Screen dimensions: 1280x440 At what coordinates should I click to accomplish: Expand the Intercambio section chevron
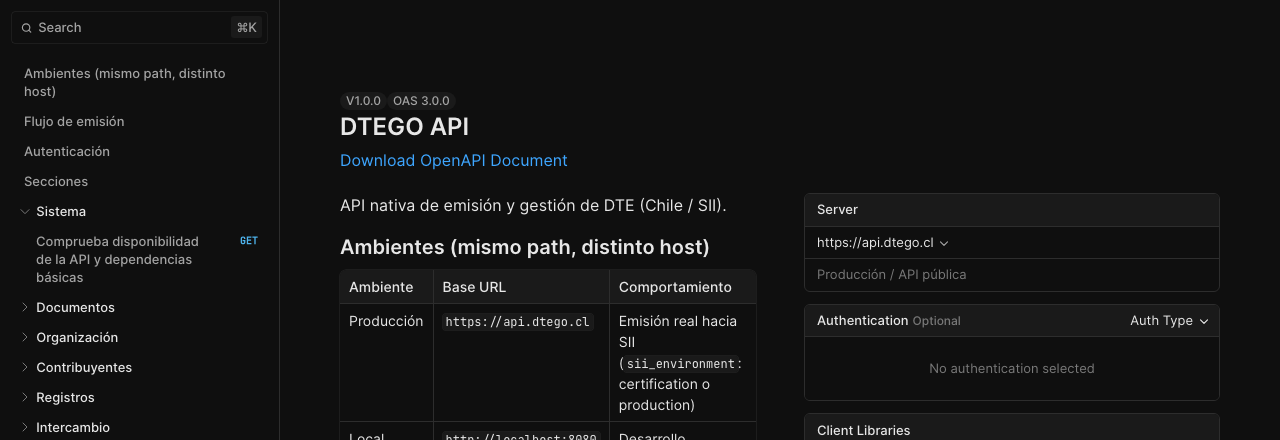pos(25,427)
